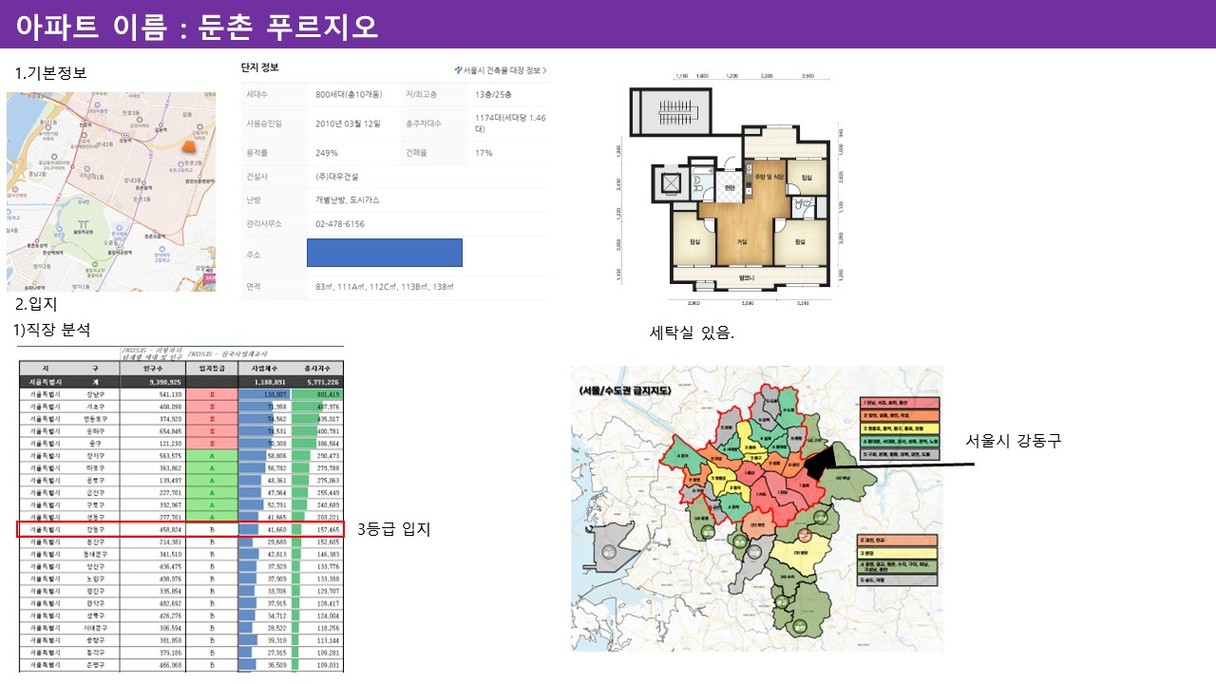Click the workers value 109,031
This screenshot has height=684, width=1216.
pos(327,664)
